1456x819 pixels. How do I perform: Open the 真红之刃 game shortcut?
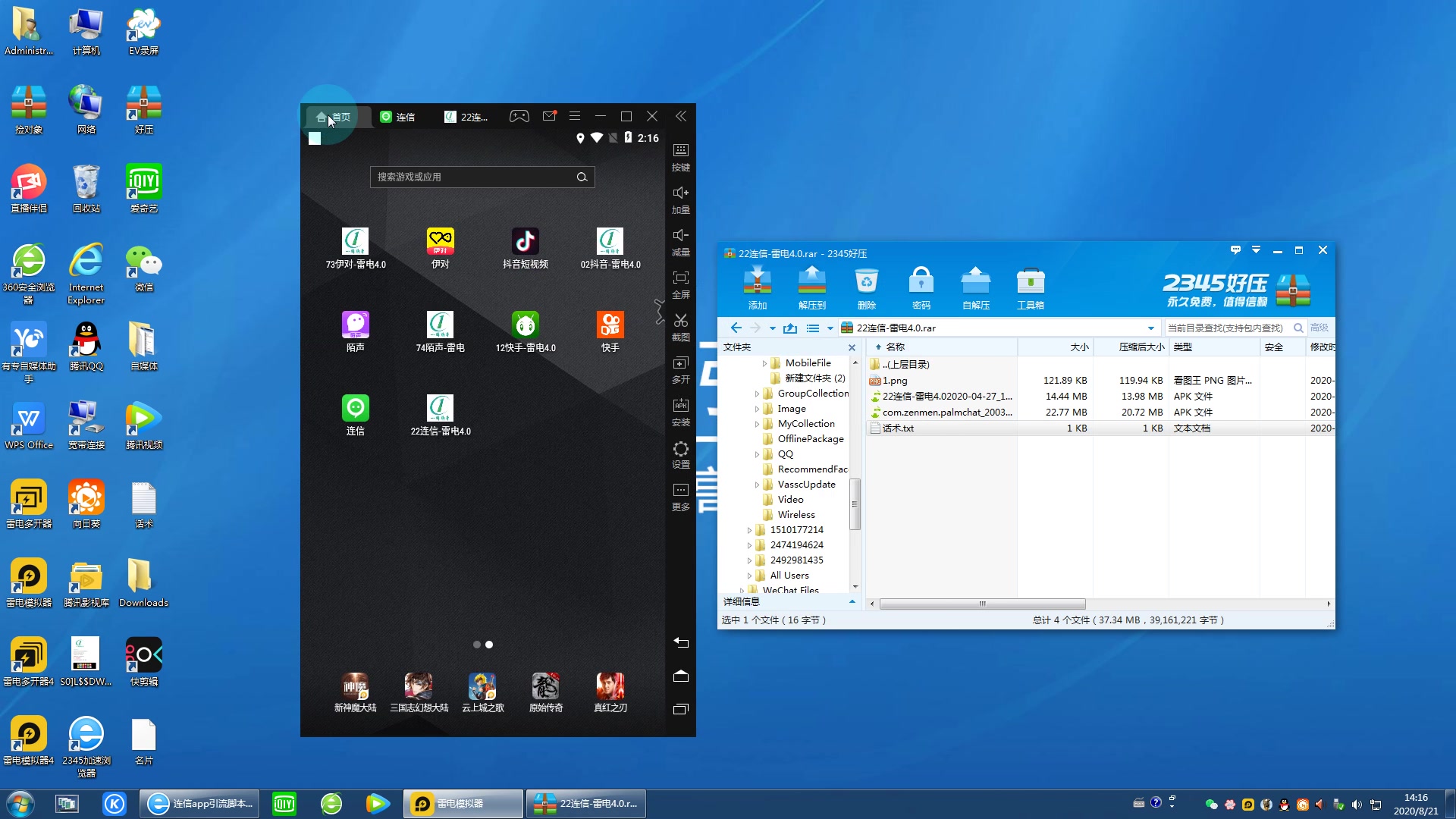[x=610, y=692]
